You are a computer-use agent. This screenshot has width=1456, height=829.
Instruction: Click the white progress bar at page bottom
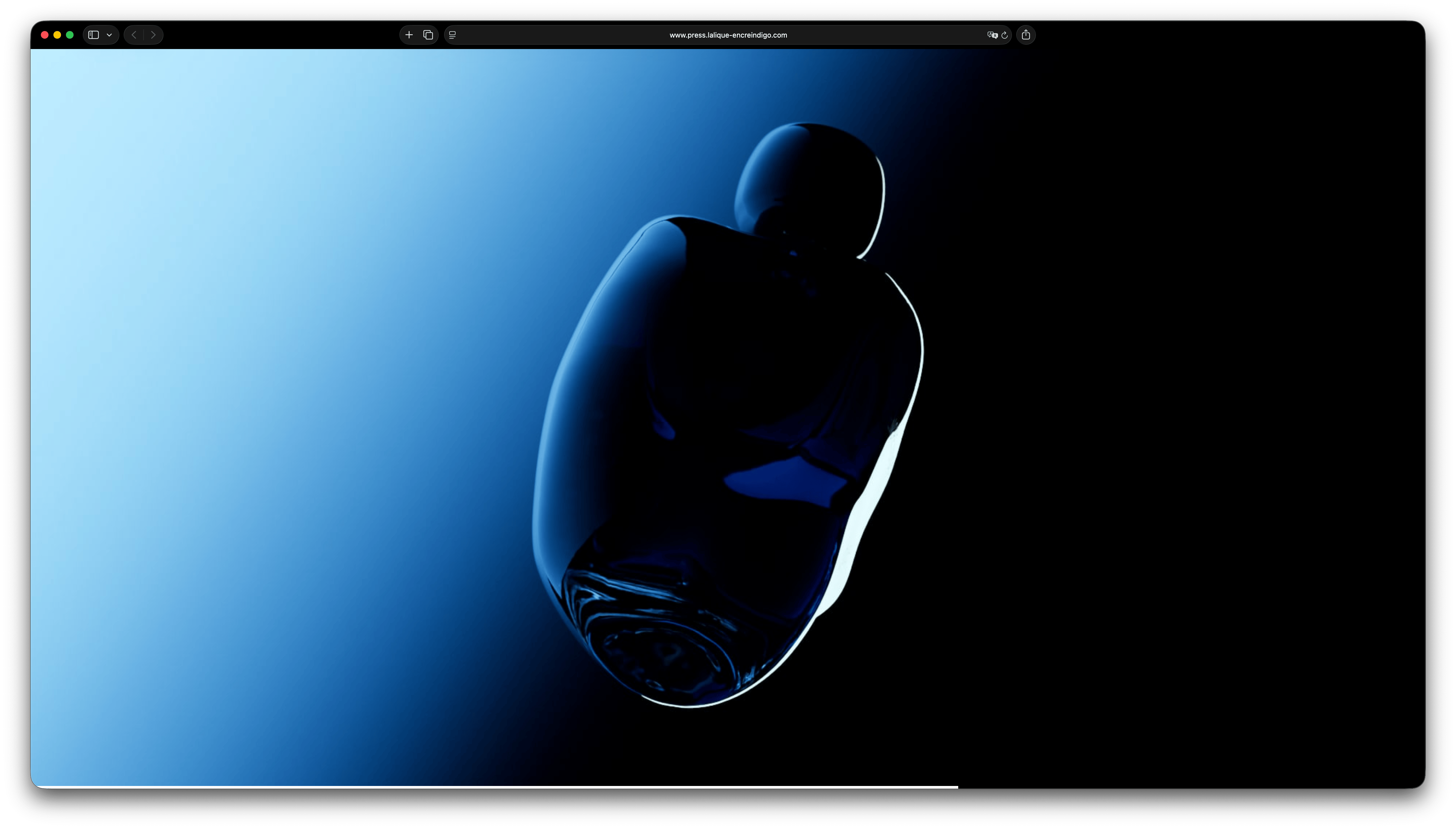(x=494, y=787)
